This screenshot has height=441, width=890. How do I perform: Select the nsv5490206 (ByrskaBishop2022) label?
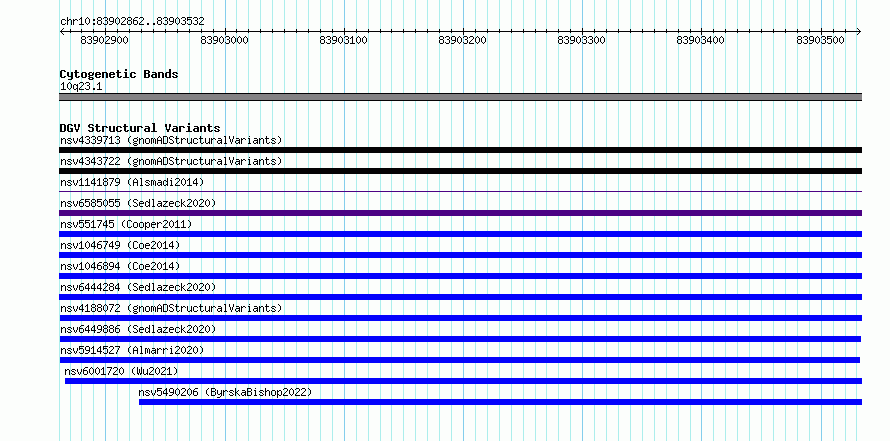(x=225, y=392)
